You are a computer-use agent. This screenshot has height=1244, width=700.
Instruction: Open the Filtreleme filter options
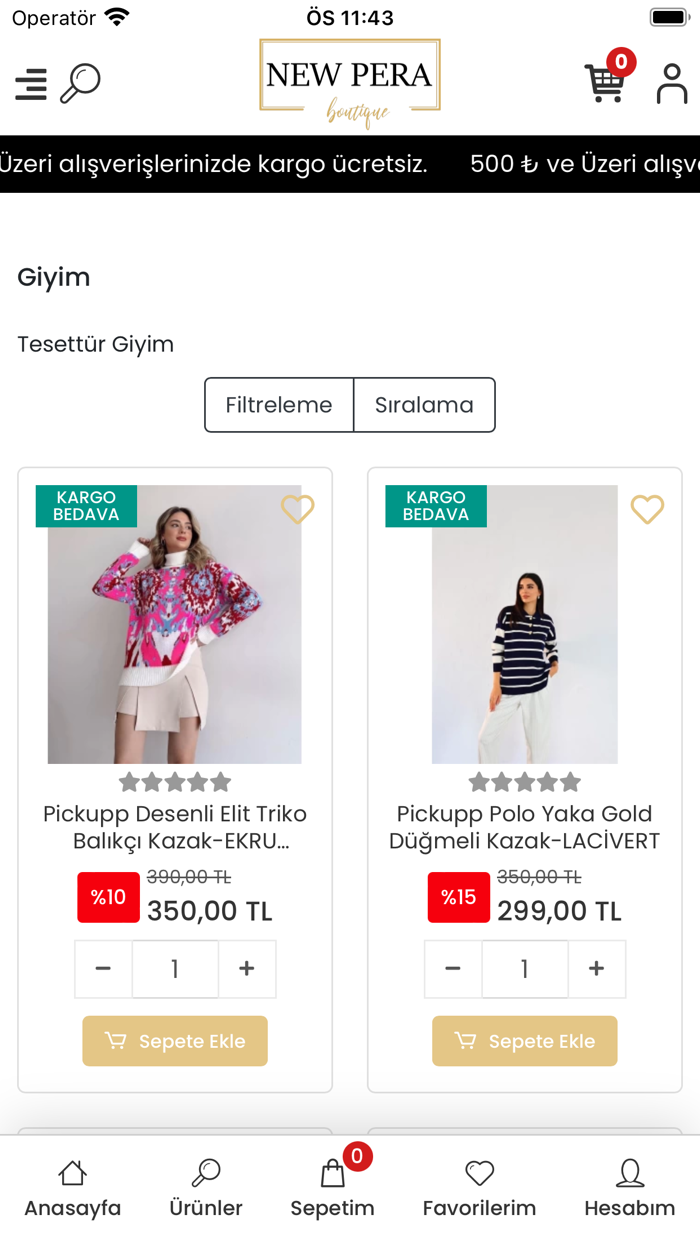point(279,405)
